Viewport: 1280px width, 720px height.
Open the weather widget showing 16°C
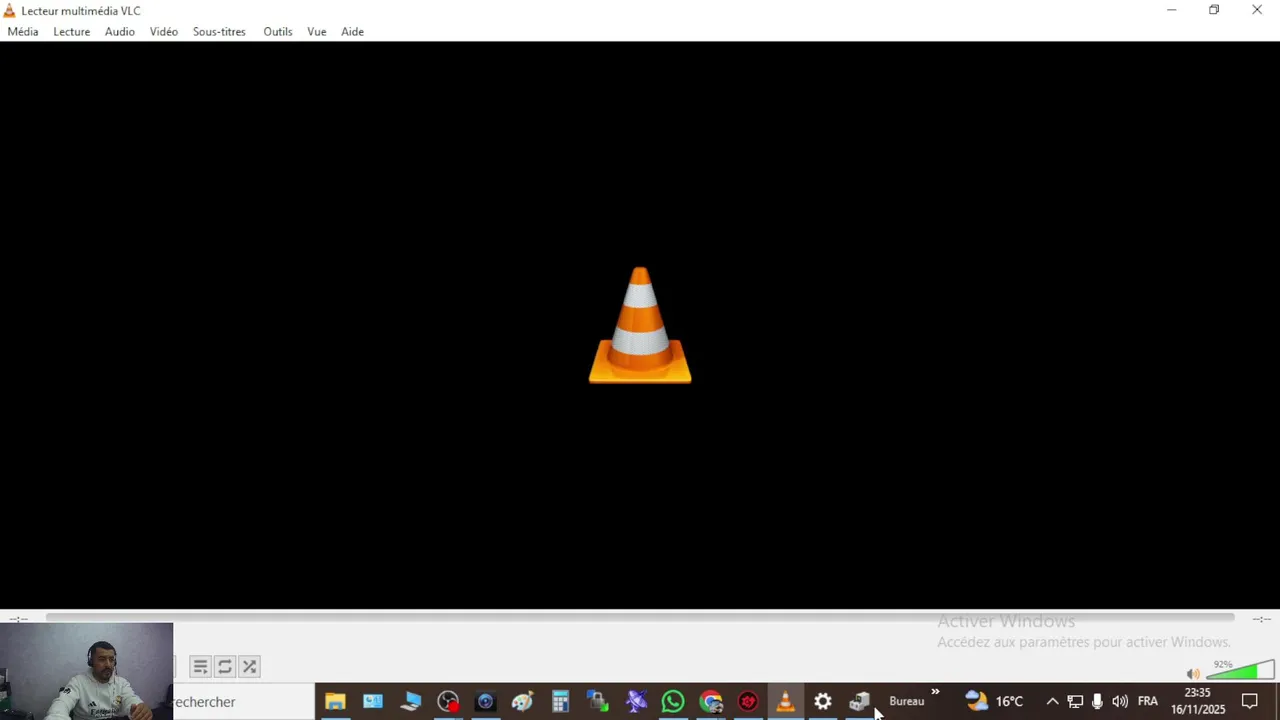[x=994, y=702]
